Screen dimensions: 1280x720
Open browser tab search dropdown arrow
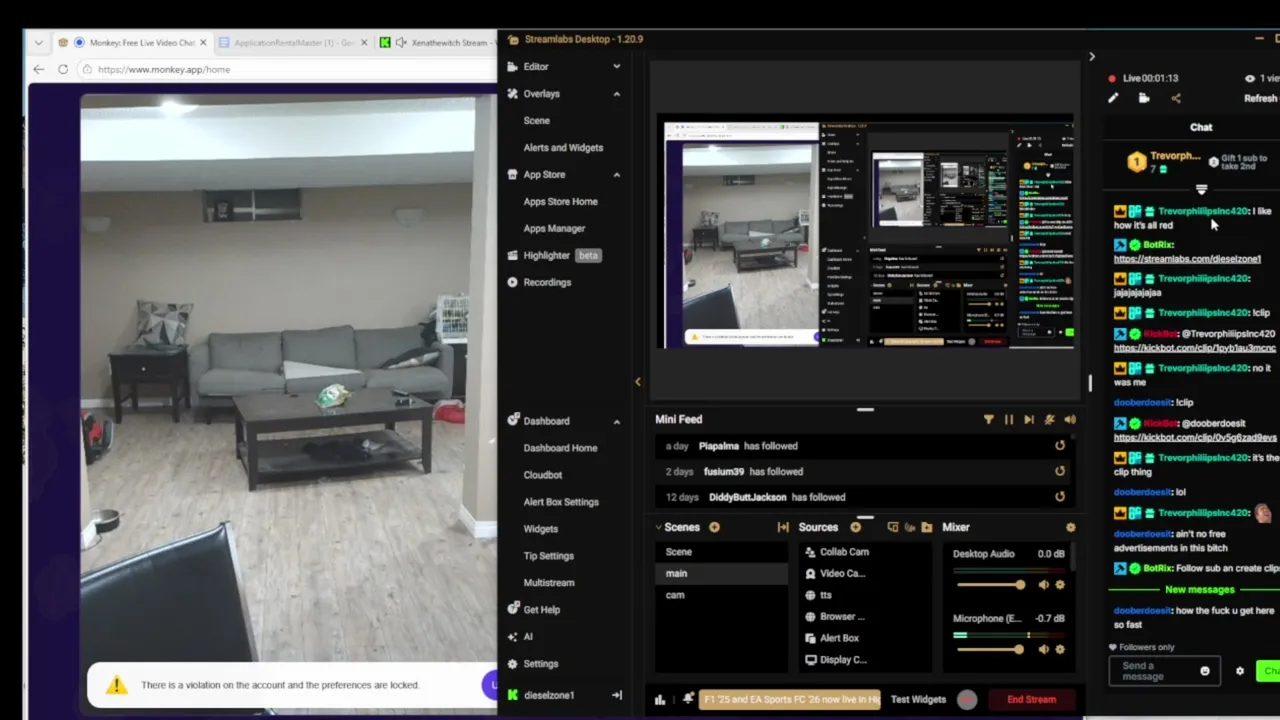pyautogui.click(x=38, y=42)
